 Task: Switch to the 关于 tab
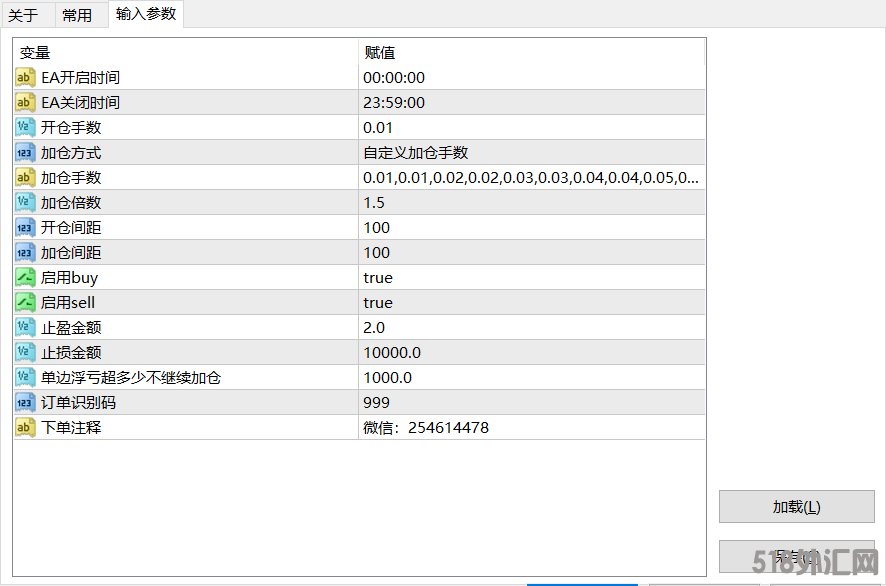tap(24, 15)
